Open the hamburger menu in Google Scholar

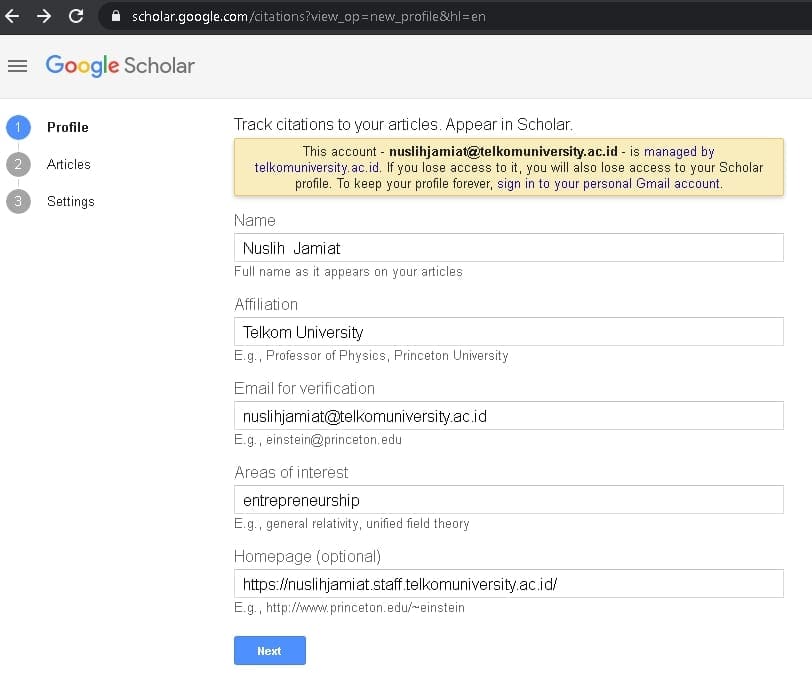[18, 66]
